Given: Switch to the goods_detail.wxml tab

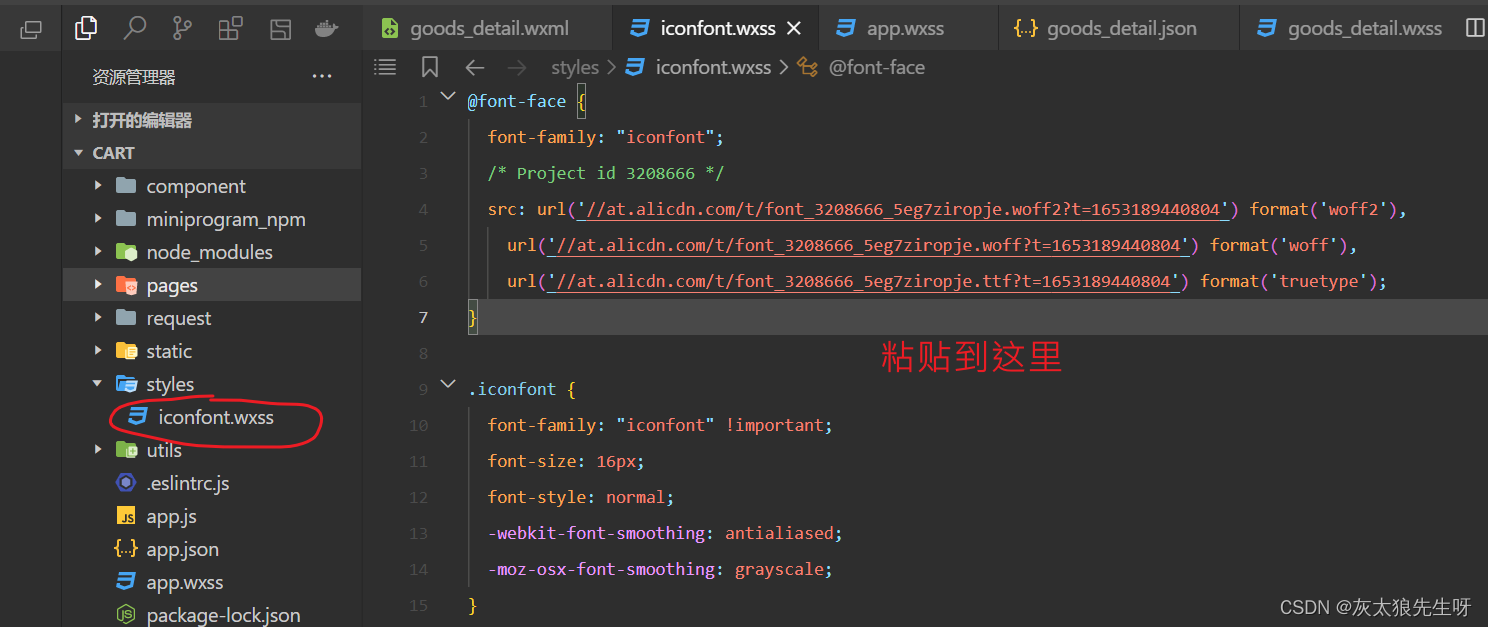Looking at the screenshot, I should (488, 28).
